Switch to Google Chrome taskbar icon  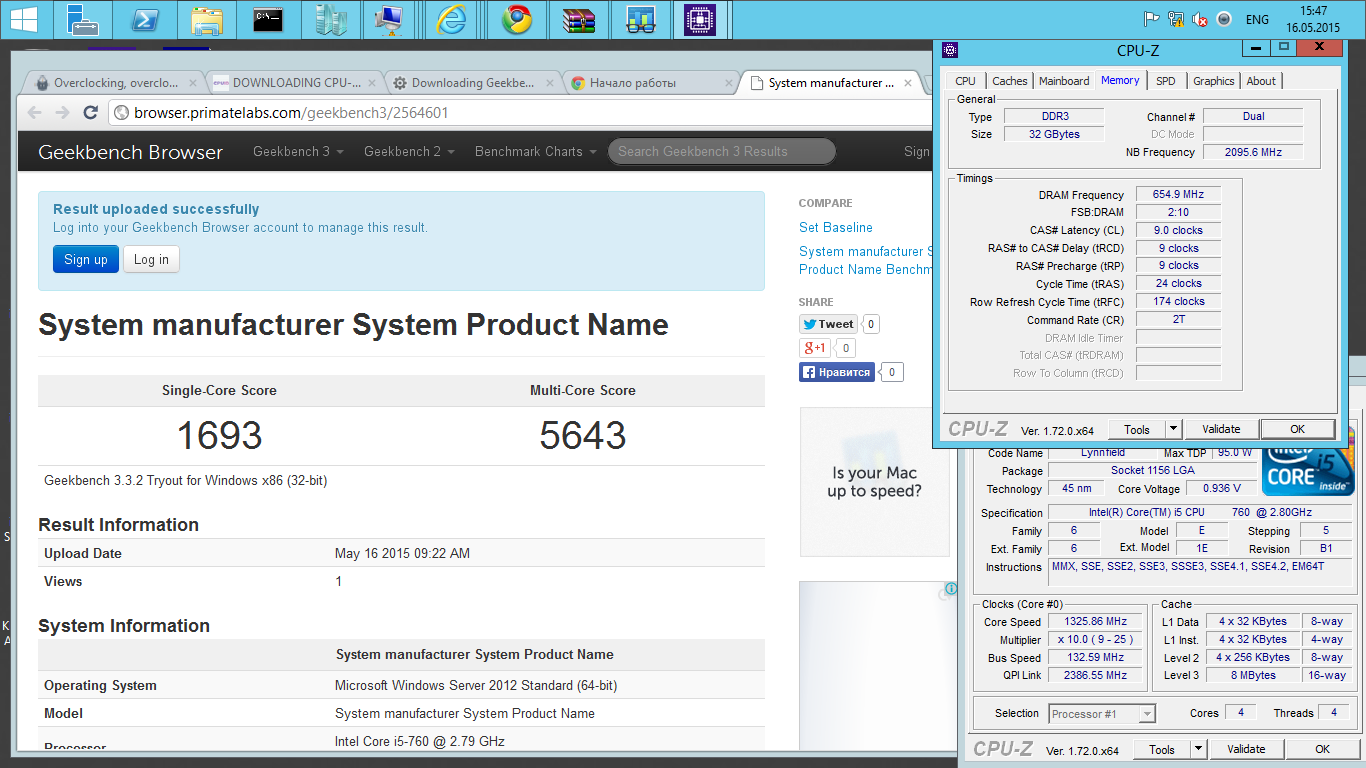pyautogui.click(x=517, y=19)
